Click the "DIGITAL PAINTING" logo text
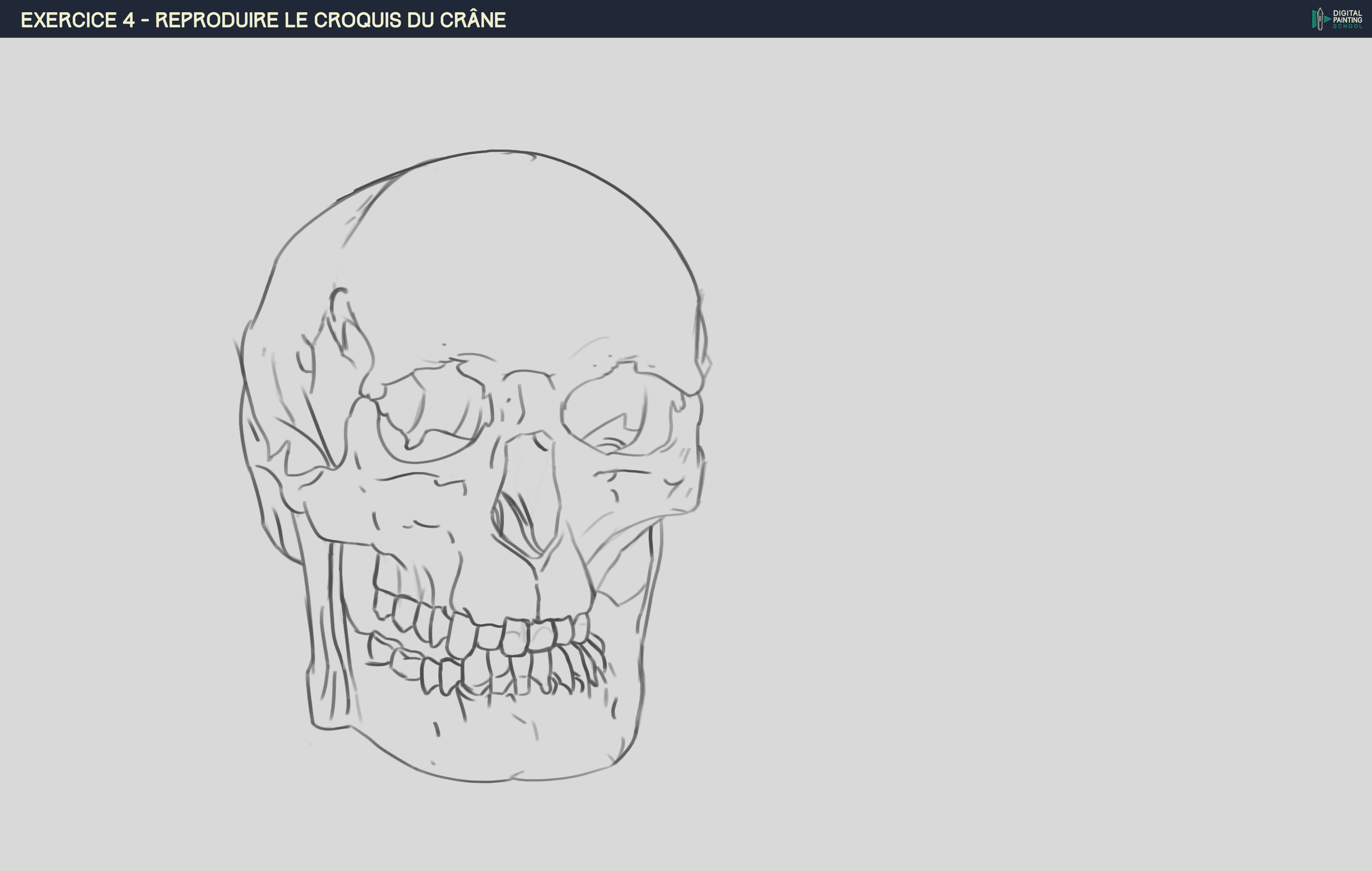This screenshot has width=1372, height=871. point(1348,17)
